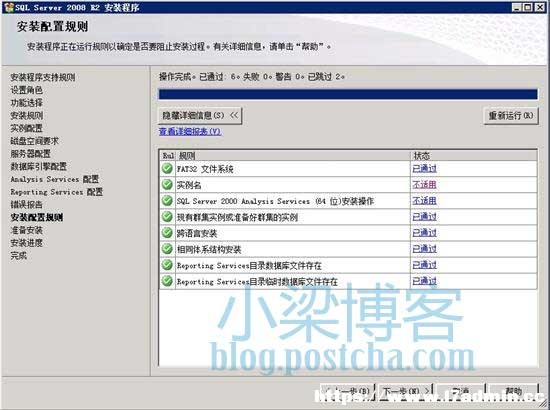Open 已通过 status link for FAT32 文件系统

424,169
